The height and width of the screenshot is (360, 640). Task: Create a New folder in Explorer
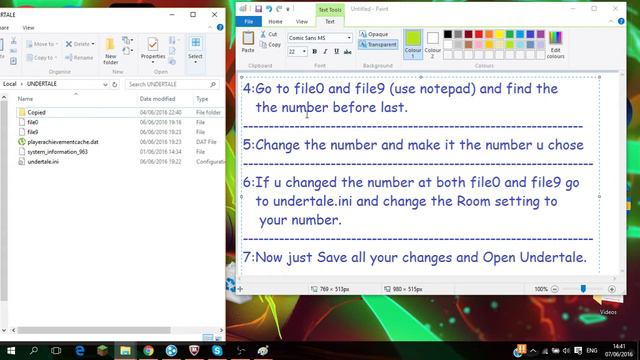[110, 51]
